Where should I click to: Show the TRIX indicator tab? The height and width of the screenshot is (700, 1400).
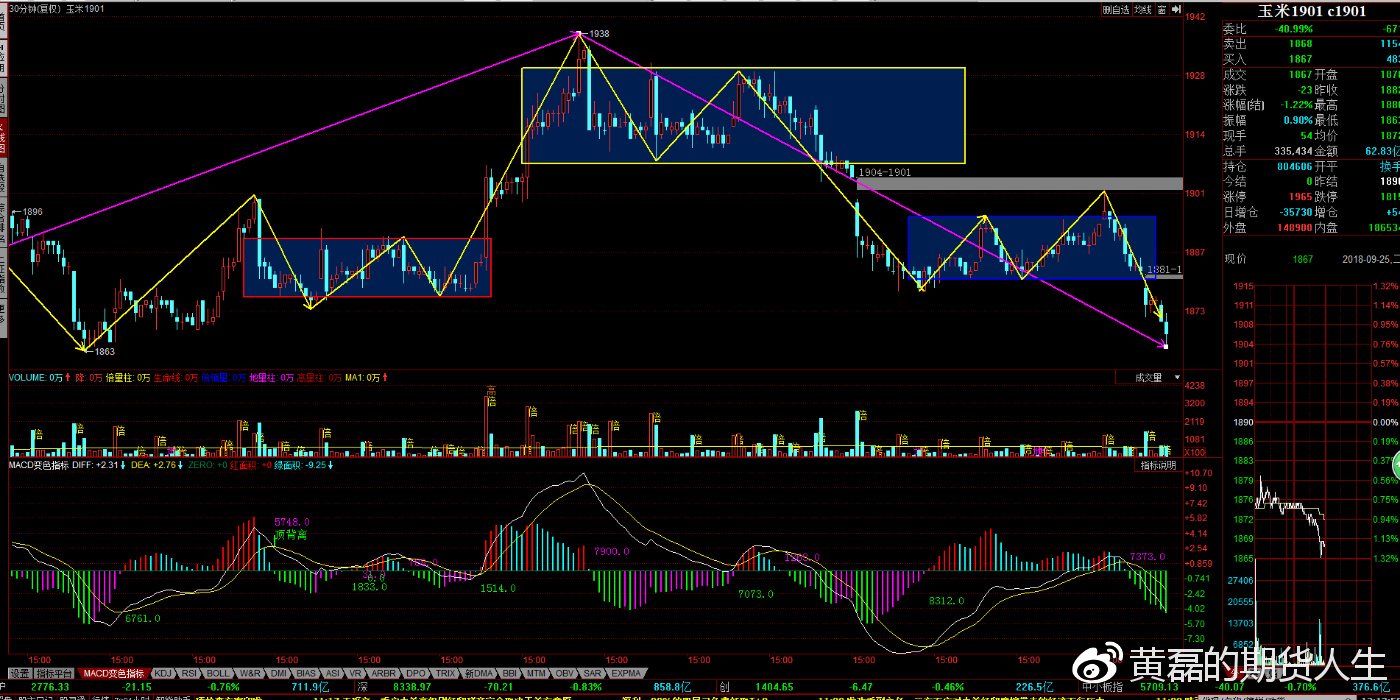click(446, 674)
